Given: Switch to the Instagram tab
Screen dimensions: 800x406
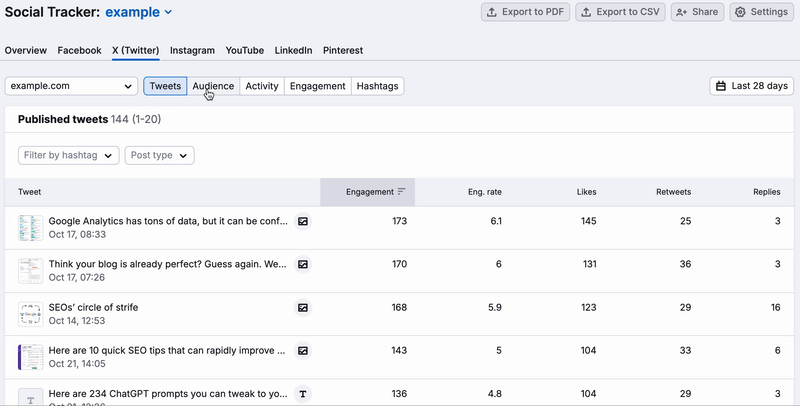Looking at the screenshot, I should (192, 50).
